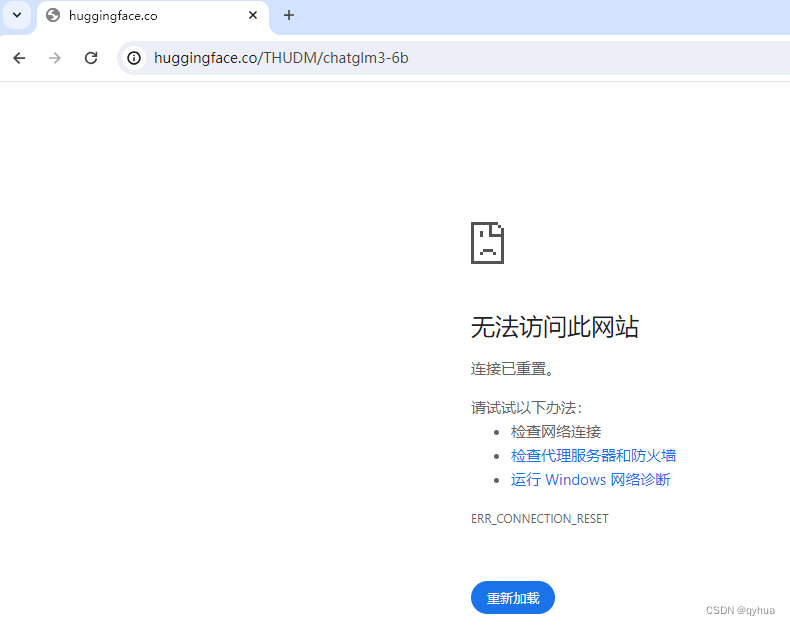
Task: Select the huggingface.co browser tab
Action: pyautogui.click(x=153, y=16)
